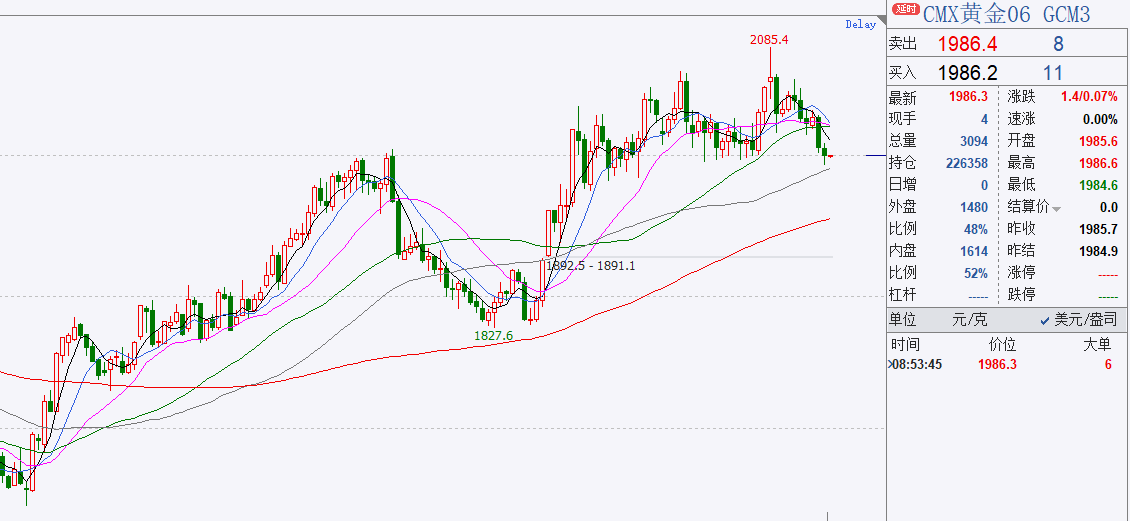
Task: Select previous settlement 1984.9
Action: pyautogui.click(x=1098, y=251)
